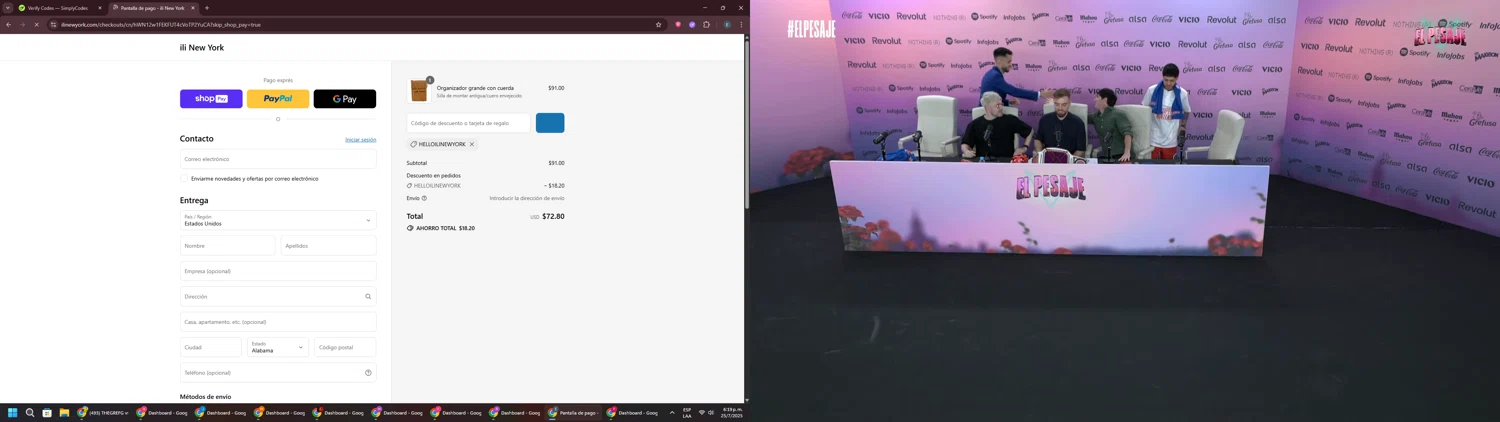Screen dimensions: 1500x422
Task: Remove the HELLOILINEWYORK discount tag
Action: (472, 144)
